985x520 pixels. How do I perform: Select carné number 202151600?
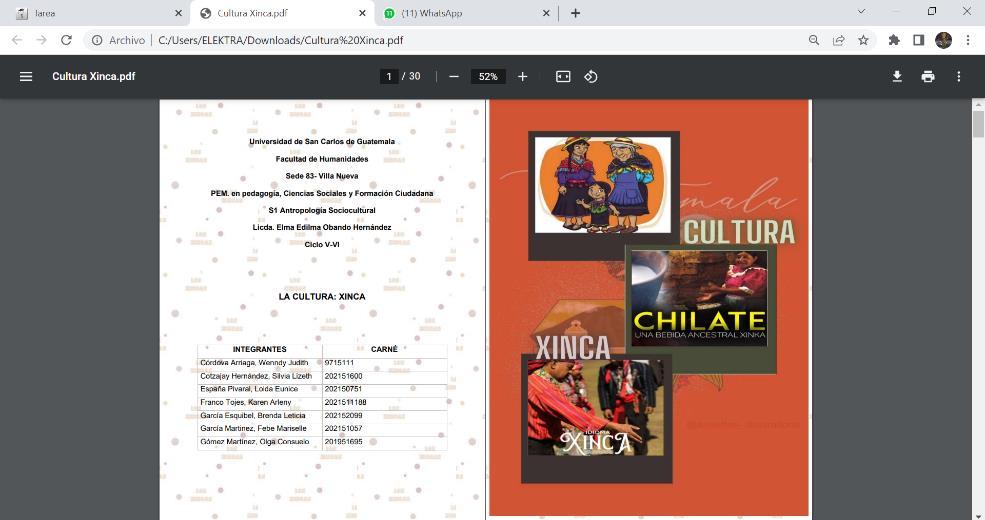[x=343, y=376]
